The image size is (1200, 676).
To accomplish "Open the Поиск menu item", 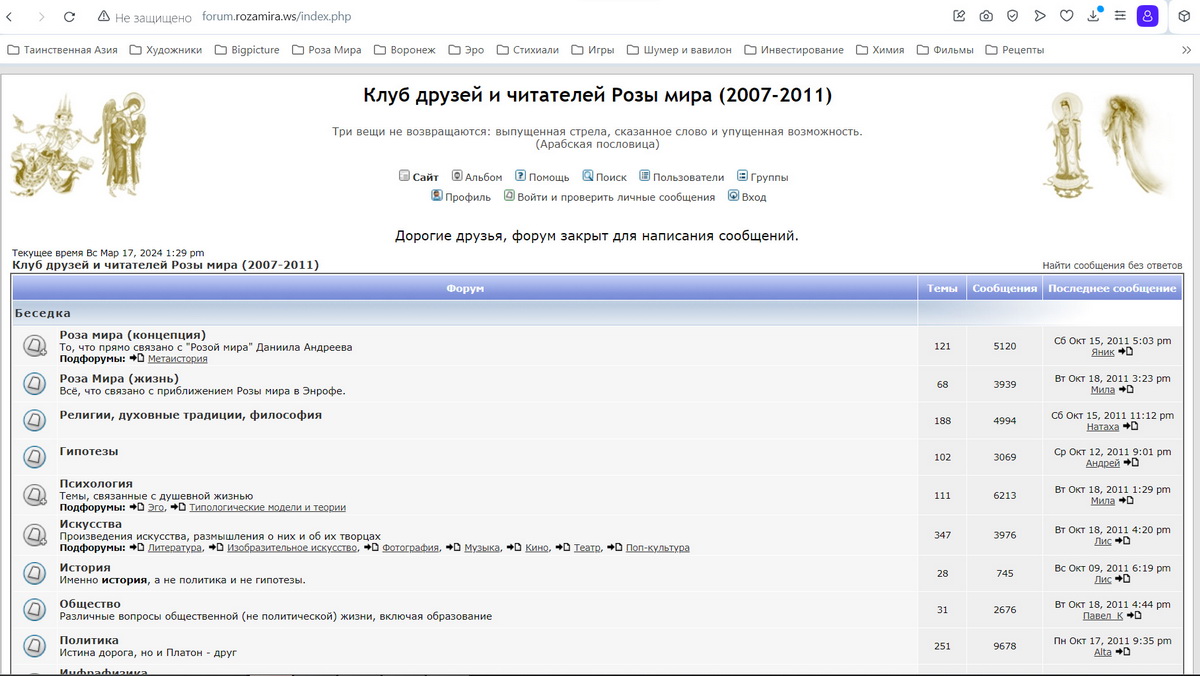I will pyautogui.click(x=605, y=177).
